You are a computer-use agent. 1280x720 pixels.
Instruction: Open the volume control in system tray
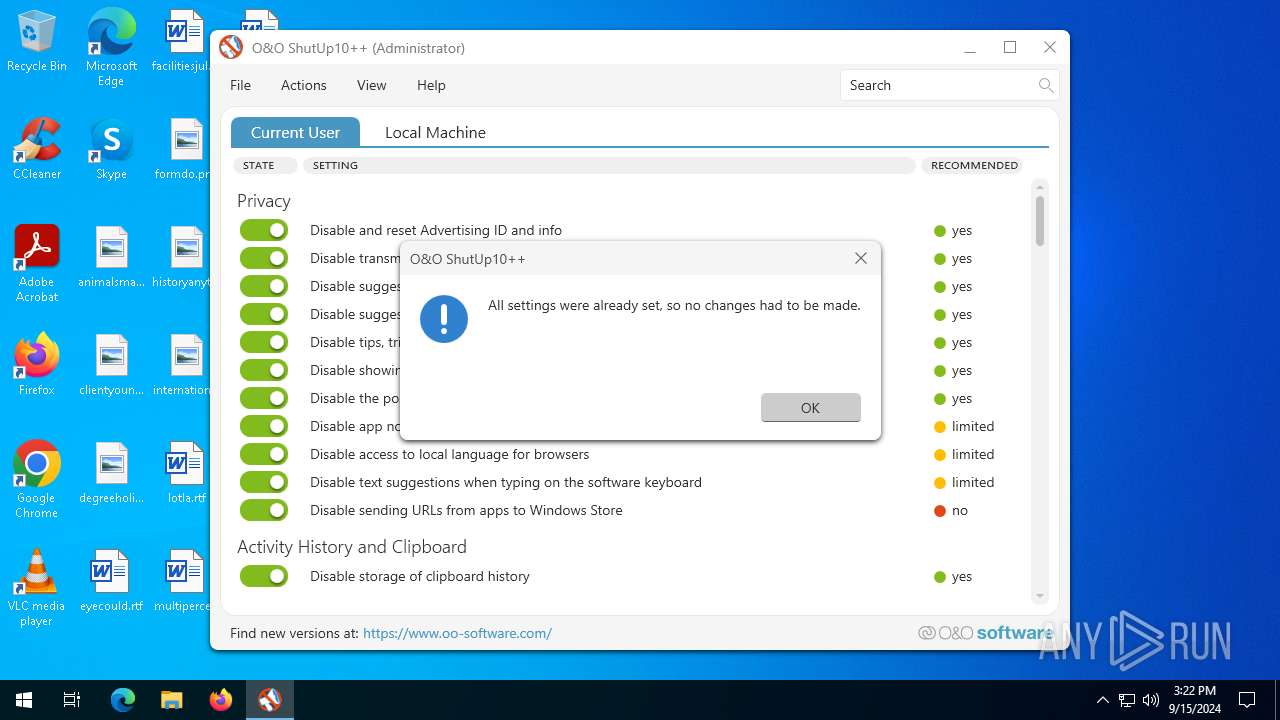click(x=1151, y=700)
